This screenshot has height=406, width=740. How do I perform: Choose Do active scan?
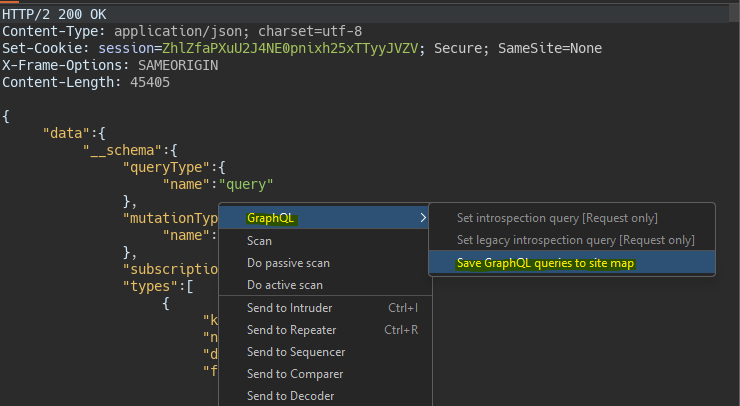284,285
